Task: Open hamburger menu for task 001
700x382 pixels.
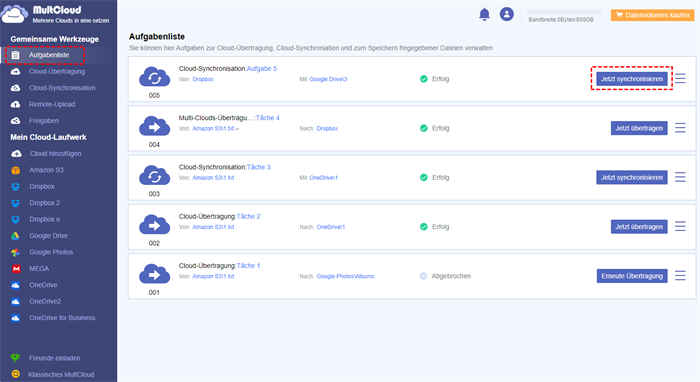Action: 680,276
